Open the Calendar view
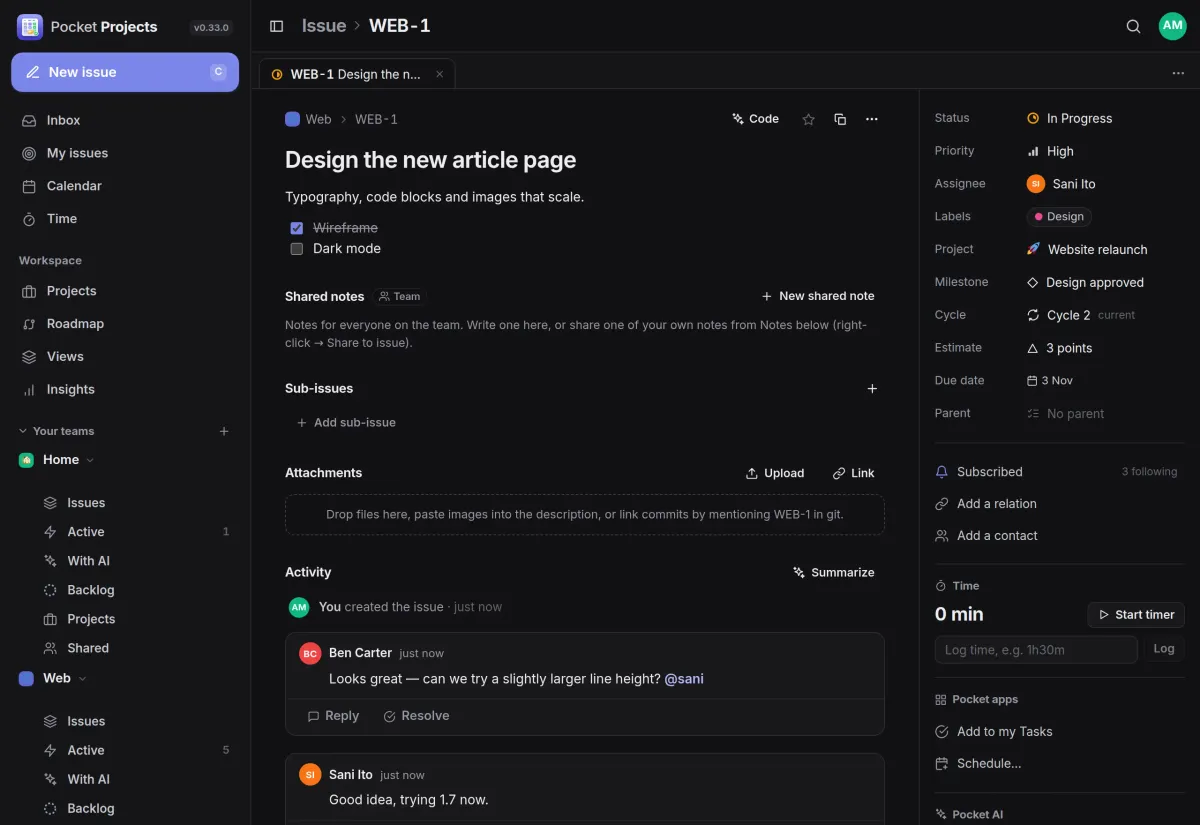Screen dimensions: 1200x825 (x=125, y=186)
